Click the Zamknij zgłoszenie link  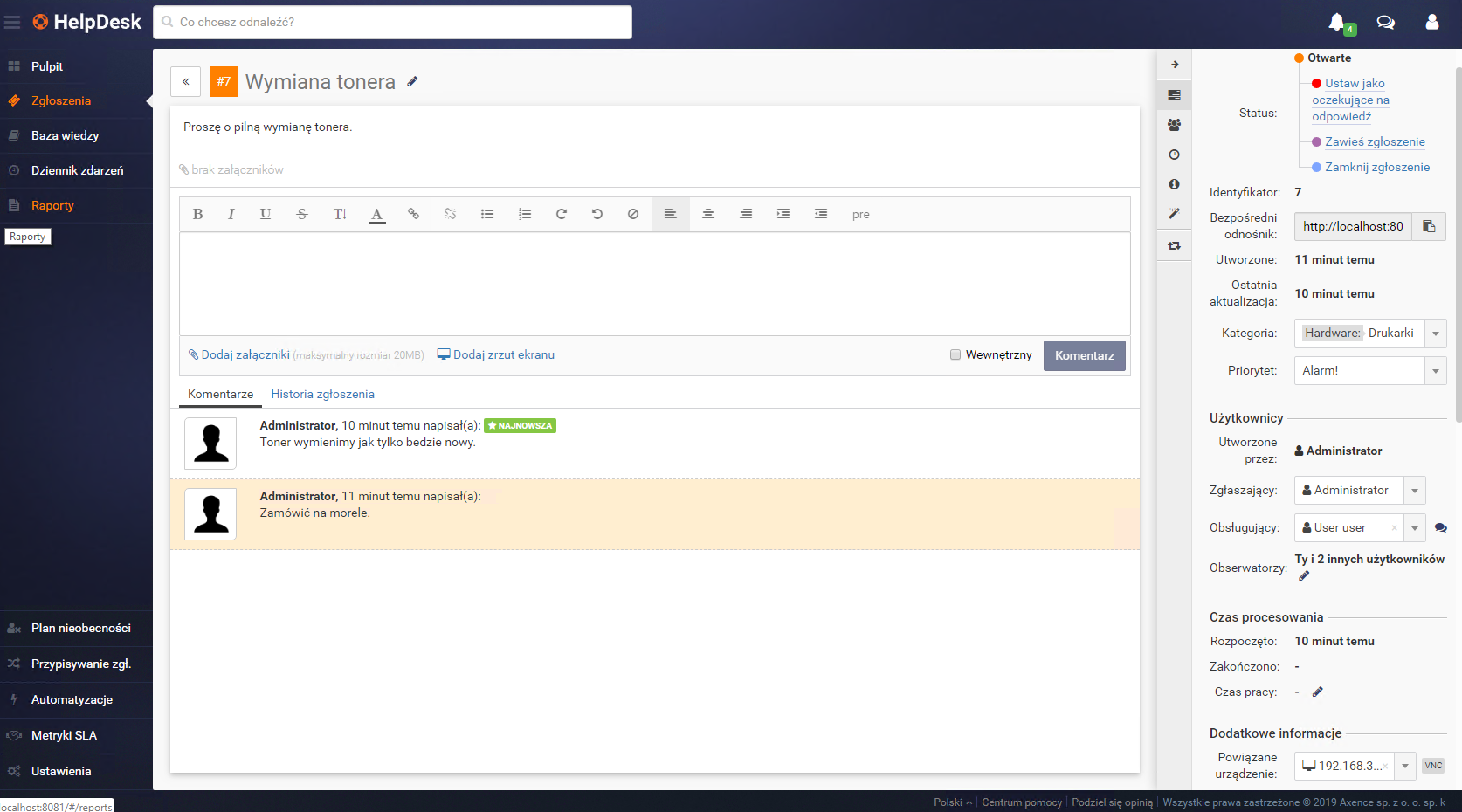1376,167
